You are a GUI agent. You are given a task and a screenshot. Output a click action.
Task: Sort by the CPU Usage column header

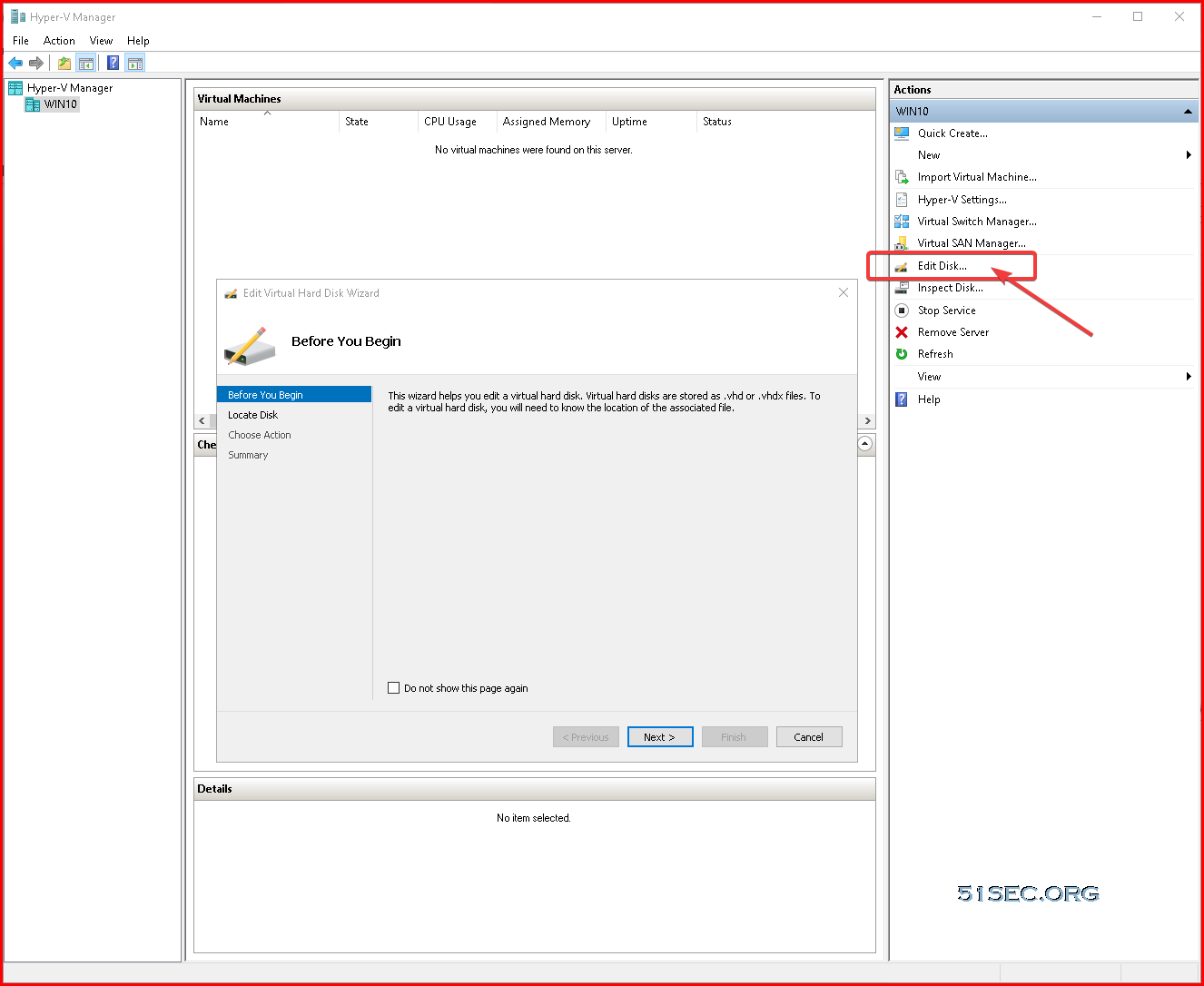(457, 122)
